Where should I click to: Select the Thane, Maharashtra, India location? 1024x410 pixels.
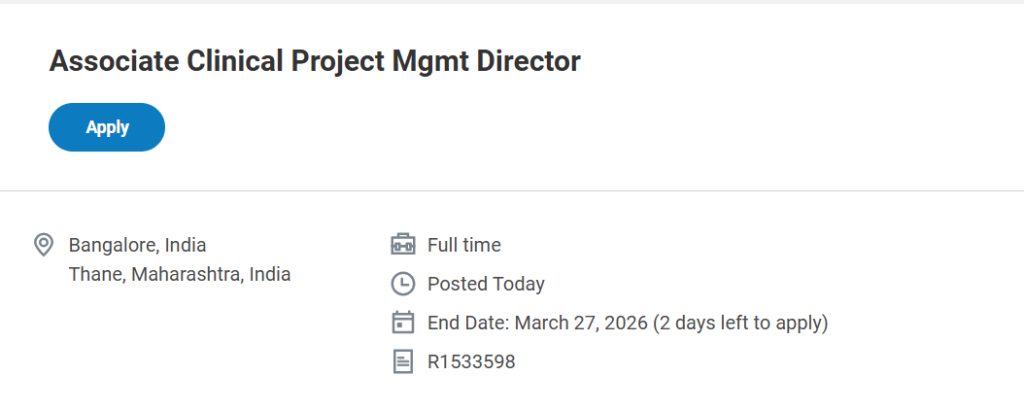pyautogui.click(x=179, y=274)
